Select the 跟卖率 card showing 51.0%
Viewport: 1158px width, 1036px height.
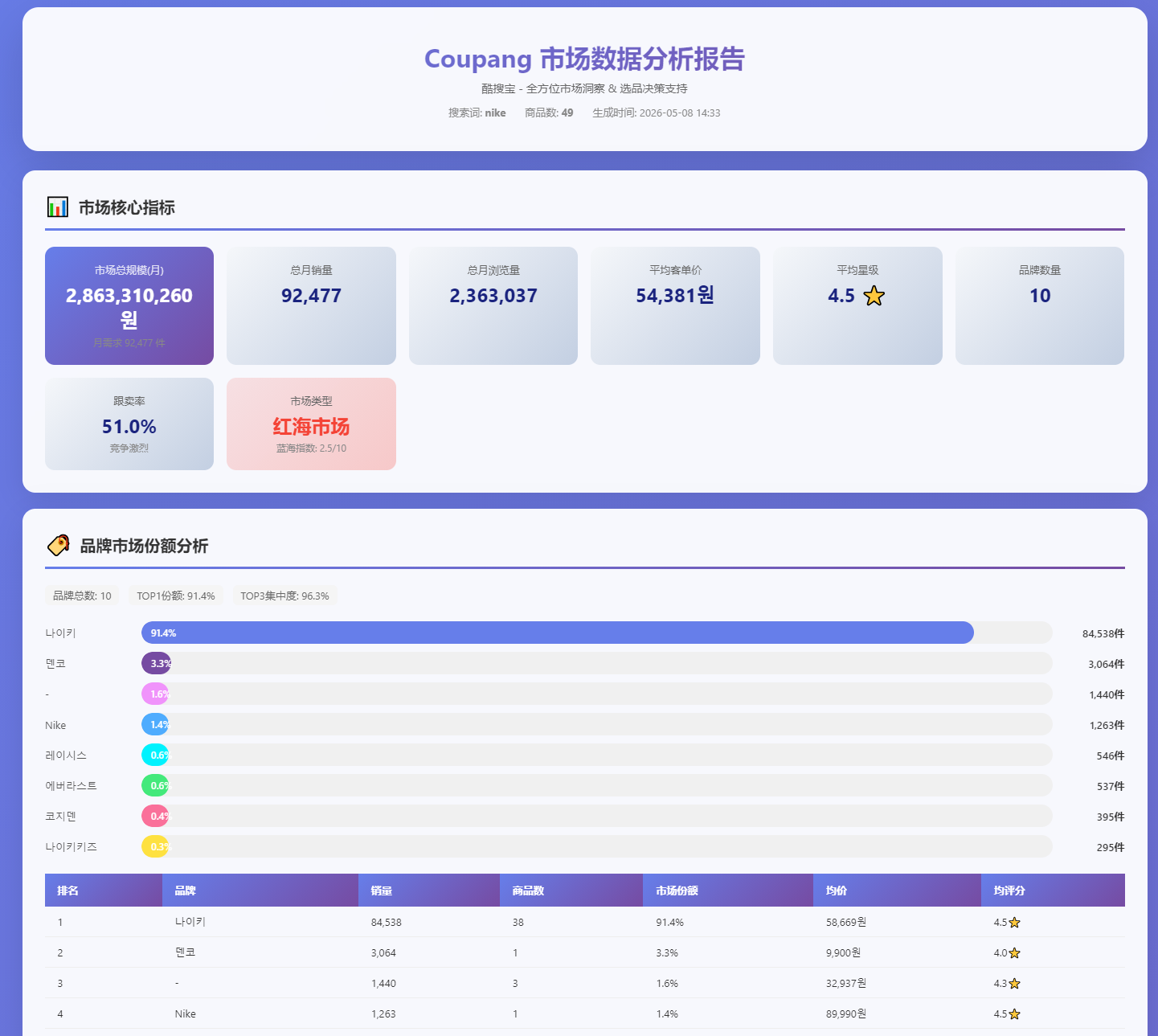pos(129,424)
